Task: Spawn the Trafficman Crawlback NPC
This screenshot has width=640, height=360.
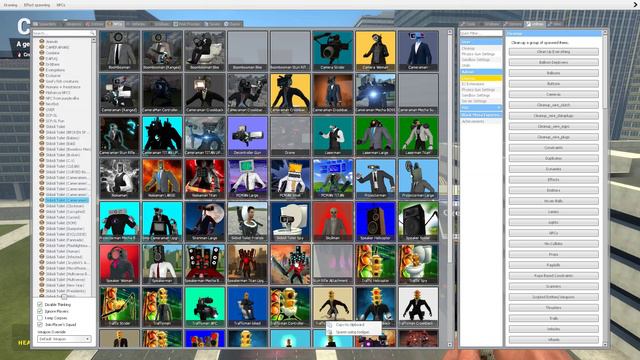Action: point(418,307)
